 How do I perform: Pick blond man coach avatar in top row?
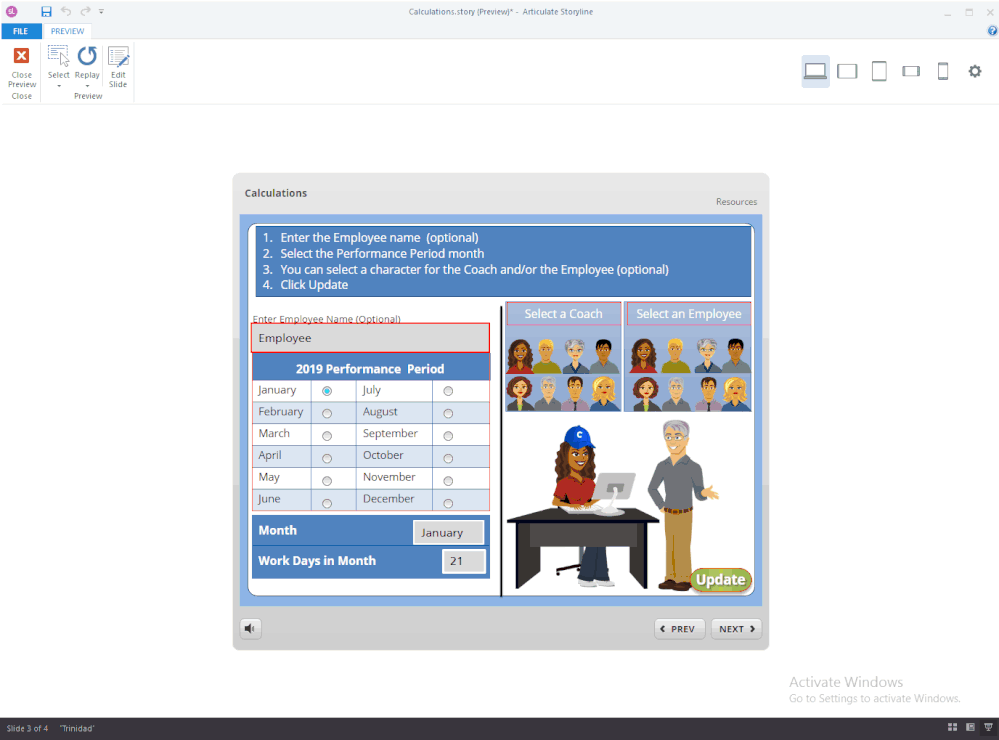pyautogui.click(x=547, y=356)
